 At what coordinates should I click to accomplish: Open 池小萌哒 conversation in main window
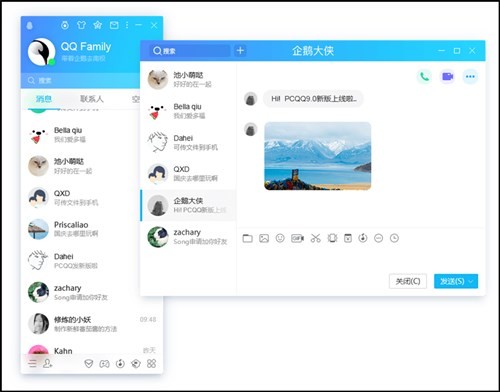(x=80, y=166)
